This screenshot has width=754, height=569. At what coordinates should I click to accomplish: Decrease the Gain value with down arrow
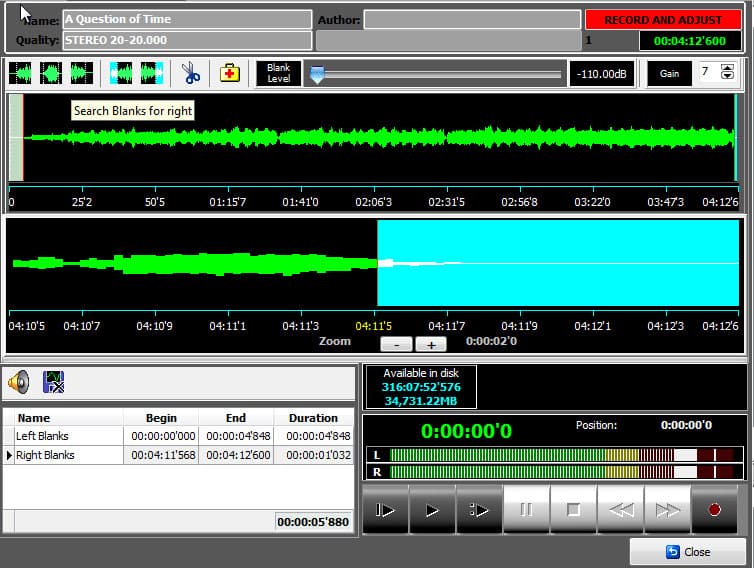tap(728, 76)
